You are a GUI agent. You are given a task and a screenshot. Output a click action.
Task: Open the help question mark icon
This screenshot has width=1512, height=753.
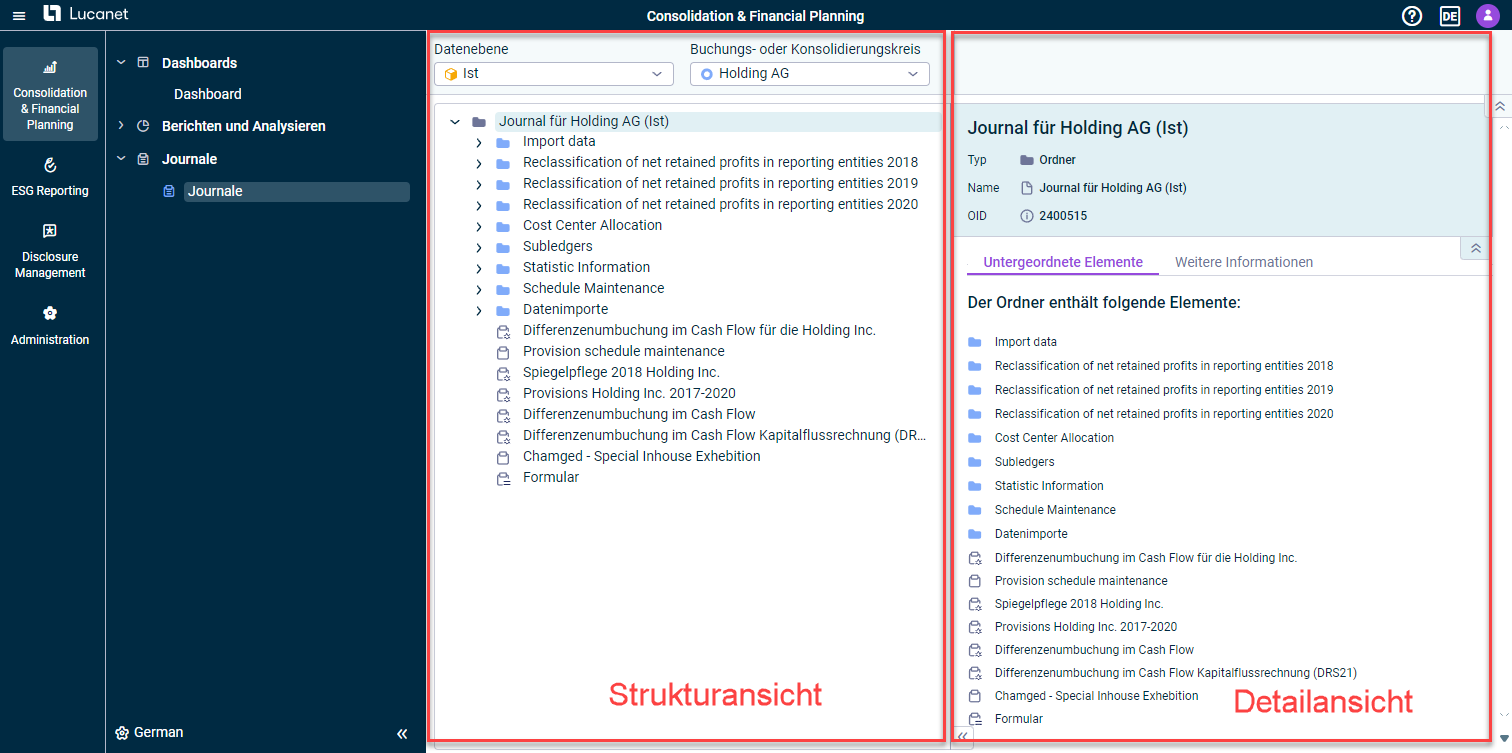[1412, 16]
